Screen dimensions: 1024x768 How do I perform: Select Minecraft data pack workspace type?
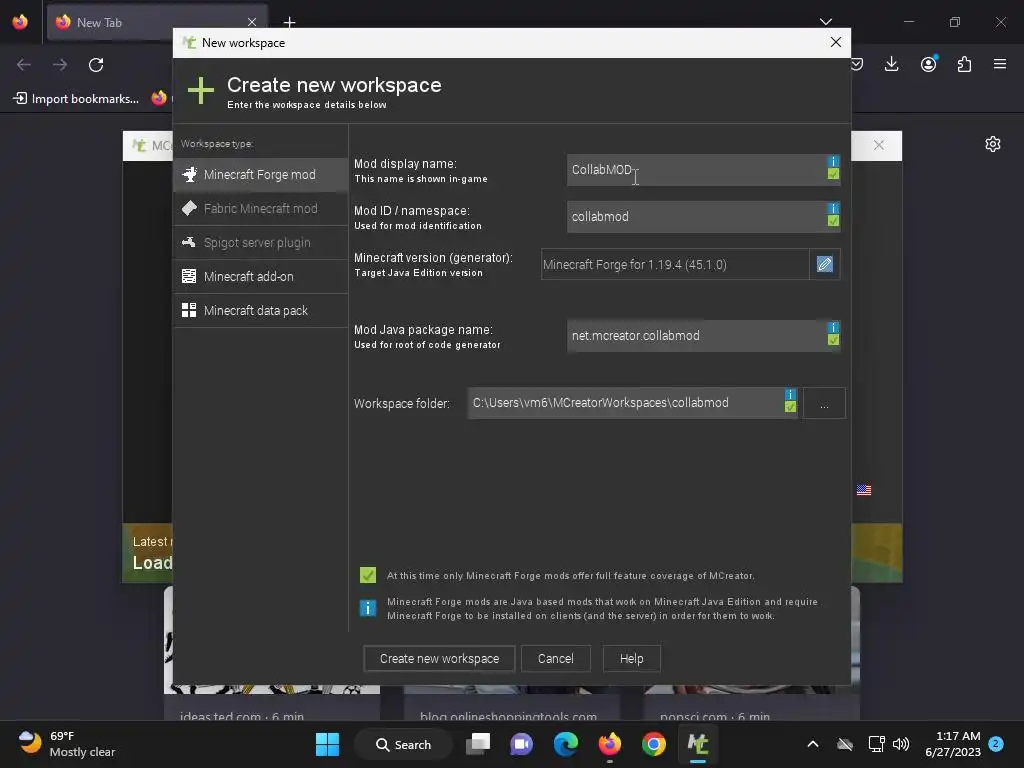click(x=261, y=310)
